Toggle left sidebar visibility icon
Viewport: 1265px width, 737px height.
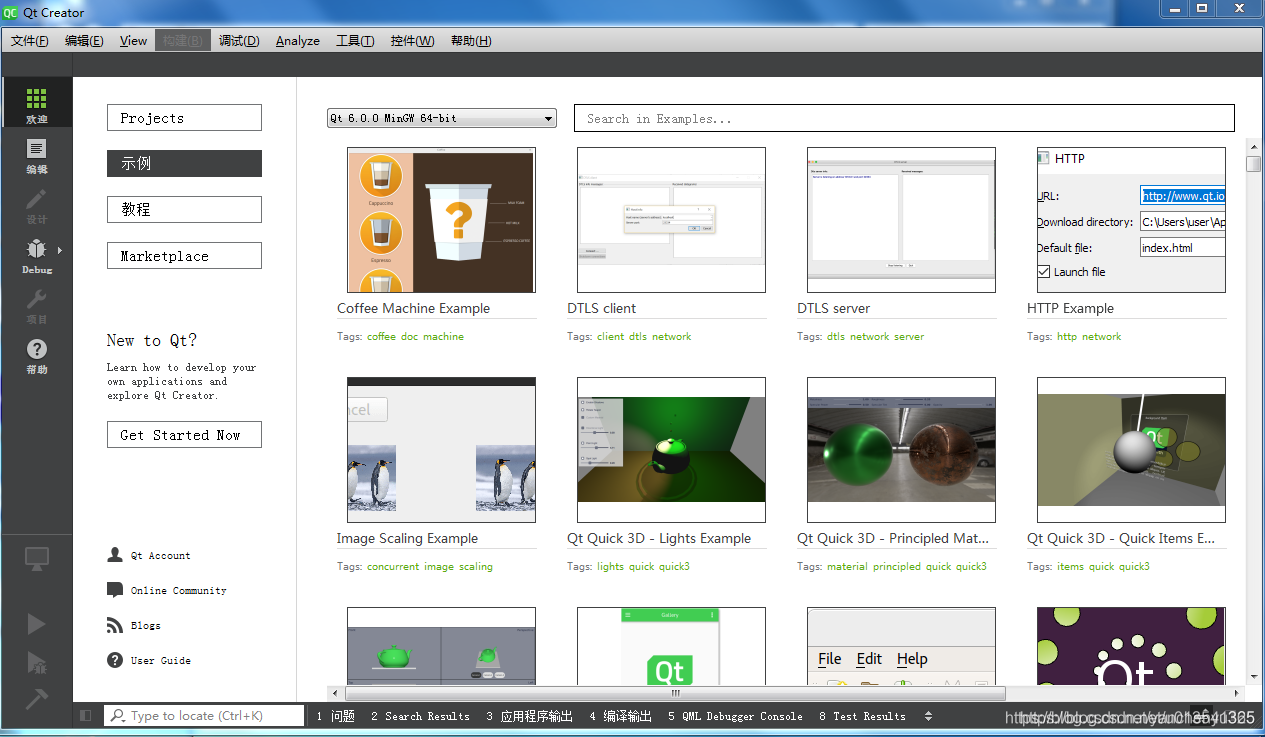(86, 716)
